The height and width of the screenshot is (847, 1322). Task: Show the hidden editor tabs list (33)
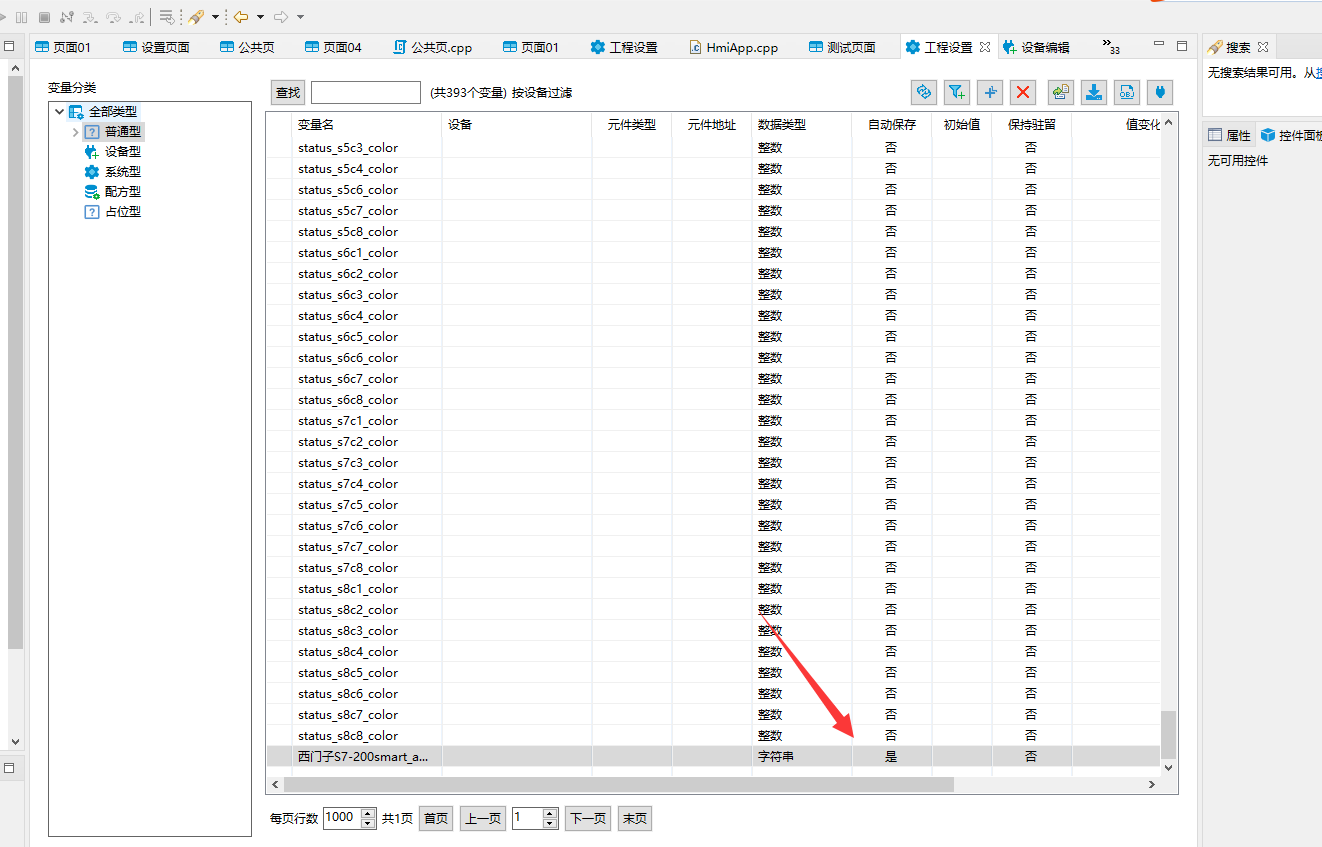tap(1111, 47)
